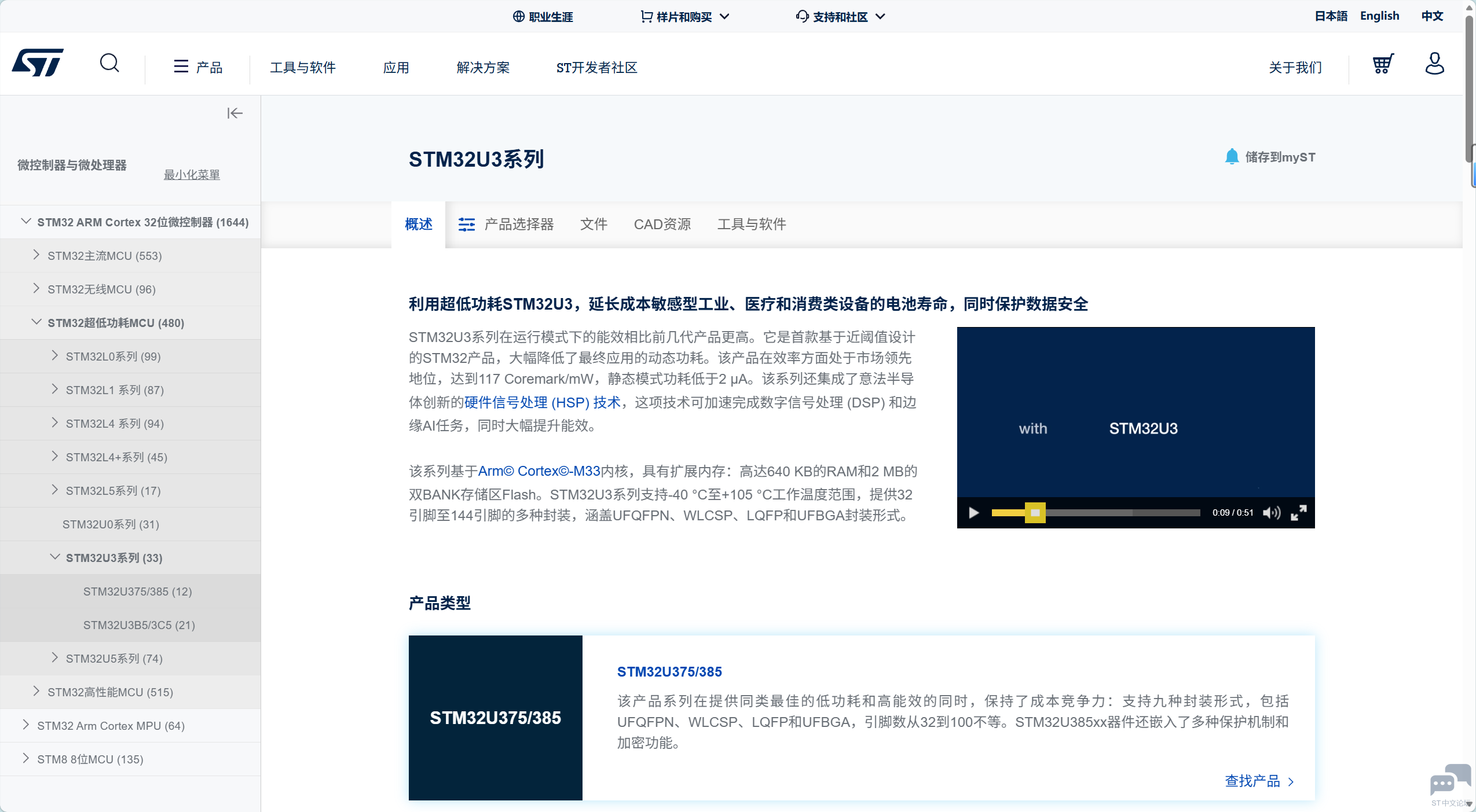The height and width of the screenshot is (812, 1476).
Task: Open the site search magnifier
Action: click(x=109, y=63)
